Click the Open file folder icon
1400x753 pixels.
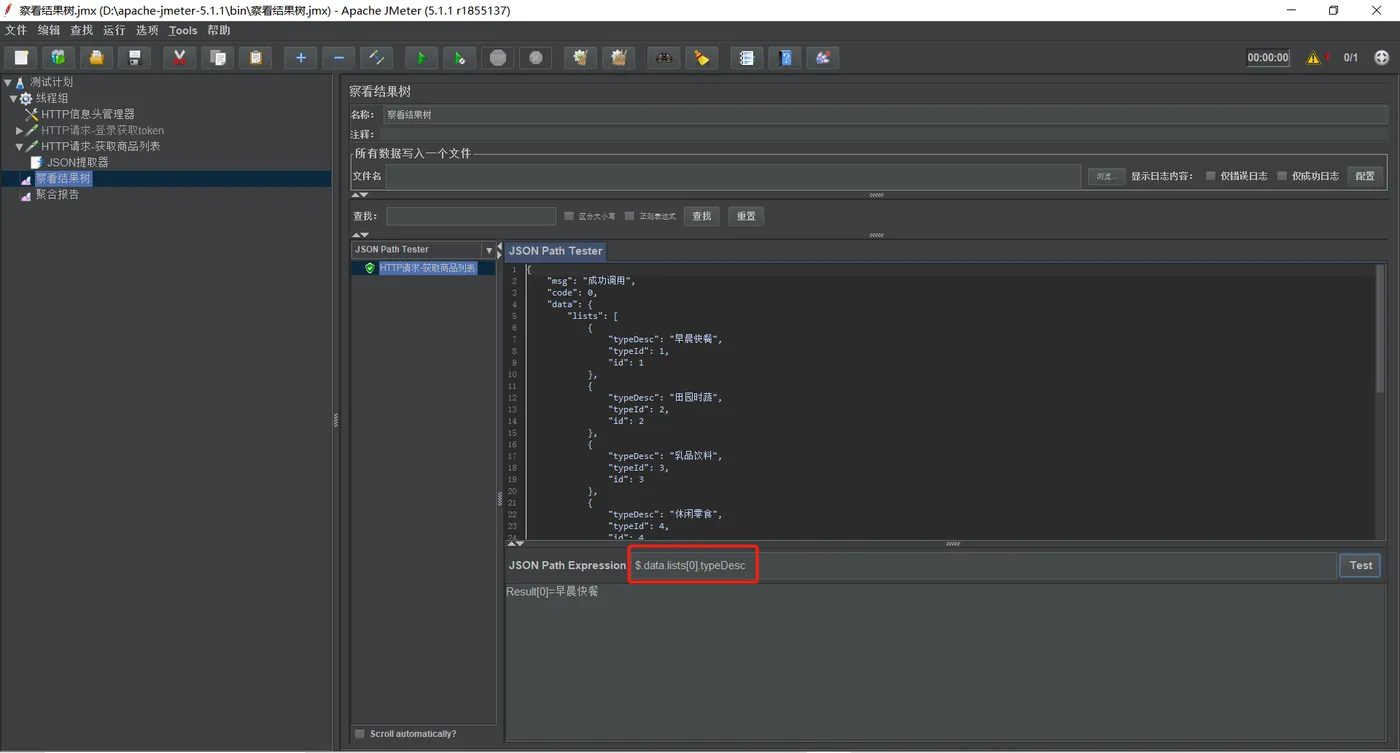(x=96, y=58)
